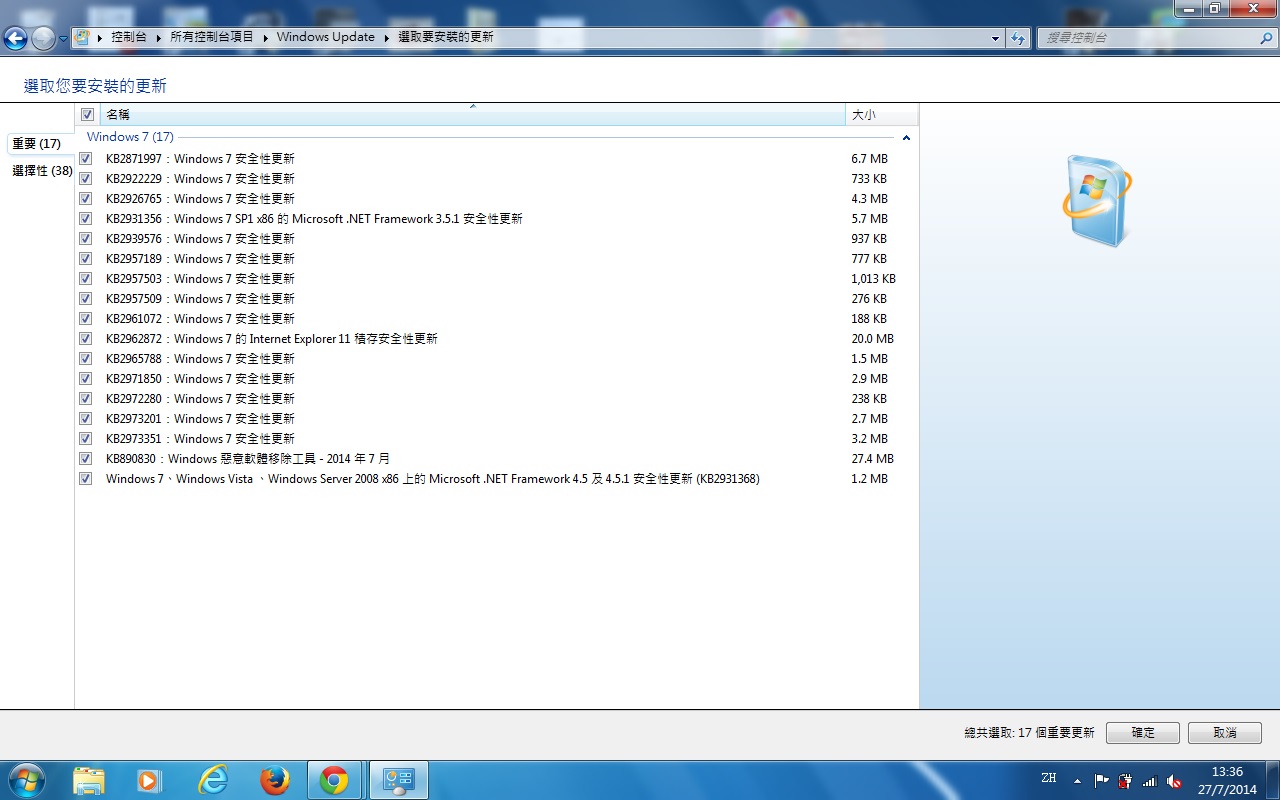Click the 取消 button
The width and height of the screenshot is (1280, 800).
click(x=1225, y=733)
